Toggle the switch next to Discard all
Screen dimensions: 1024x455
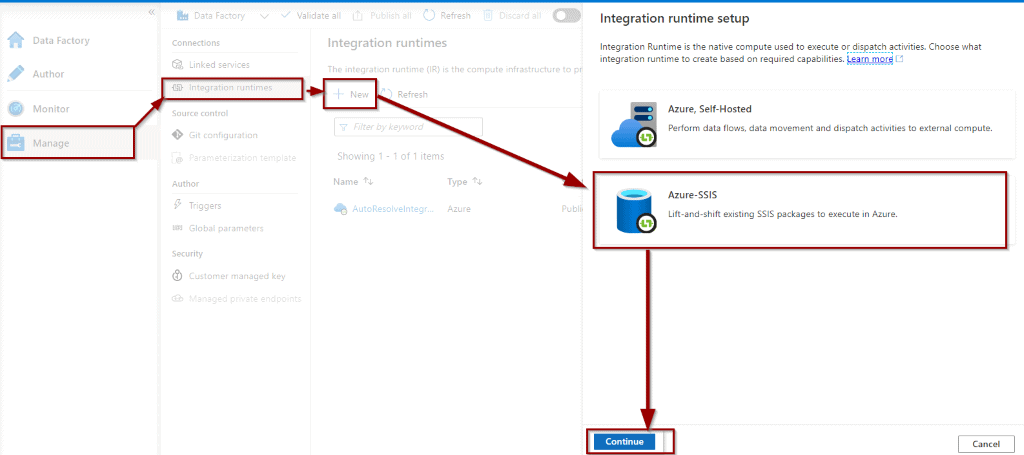[x=566, y=16]
